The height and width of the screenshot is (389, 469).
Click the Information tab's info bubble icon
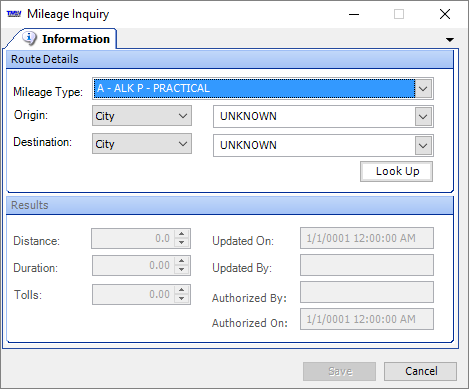(29, 39)
